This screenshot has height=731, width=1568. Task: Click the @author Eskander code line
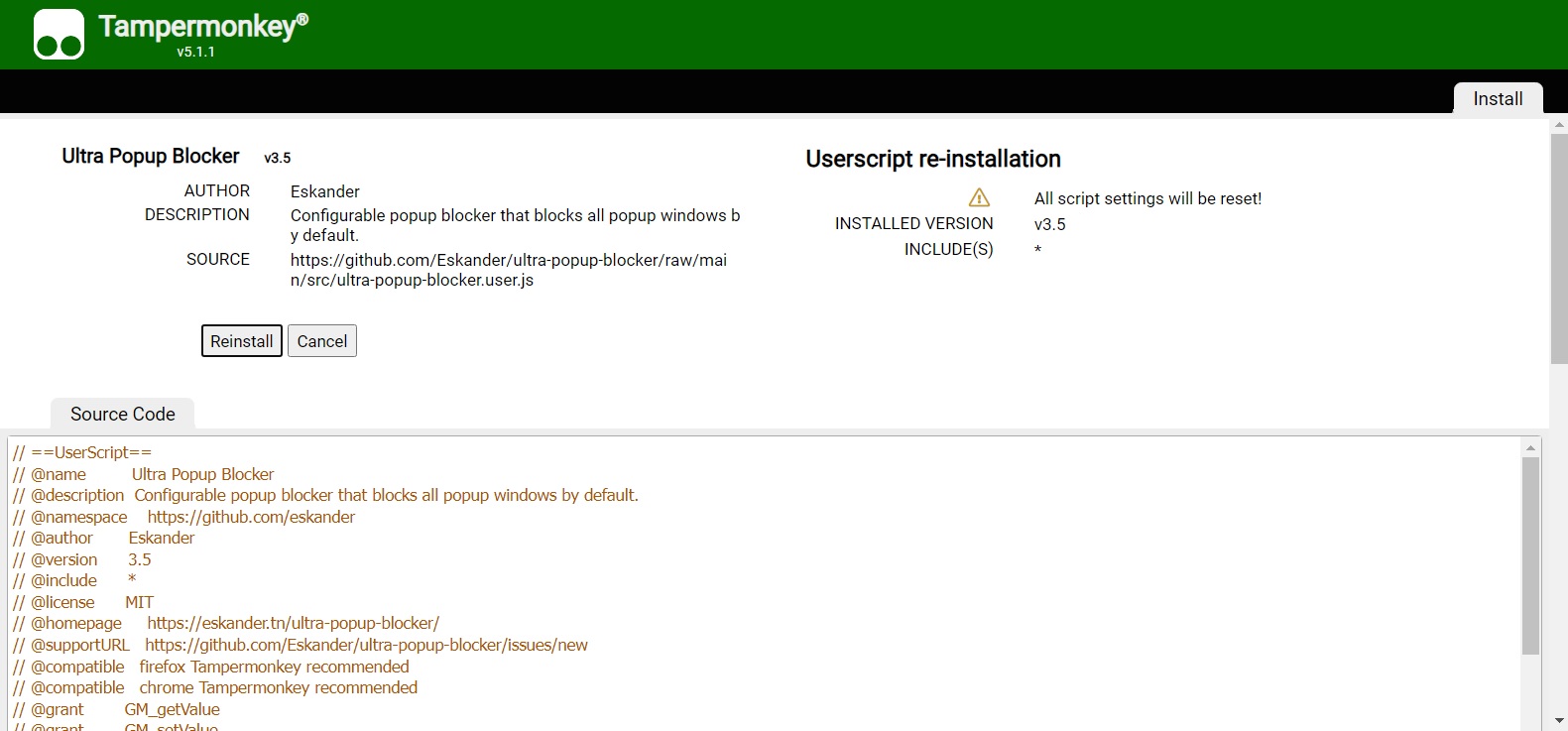click(104, 538)
